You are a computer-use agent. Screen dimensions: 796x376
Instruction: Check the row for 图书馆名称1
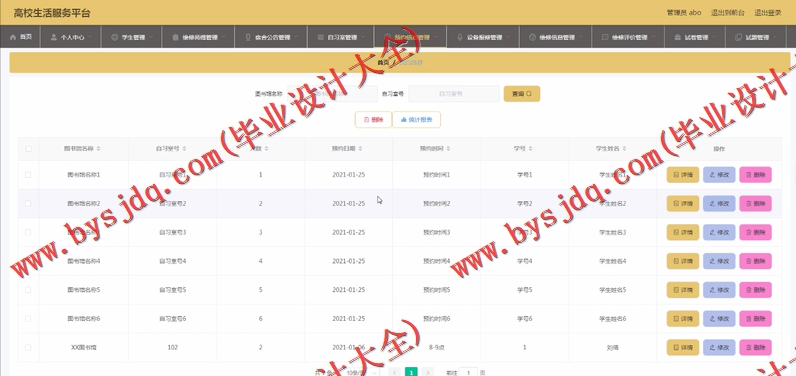click(28, 175)
